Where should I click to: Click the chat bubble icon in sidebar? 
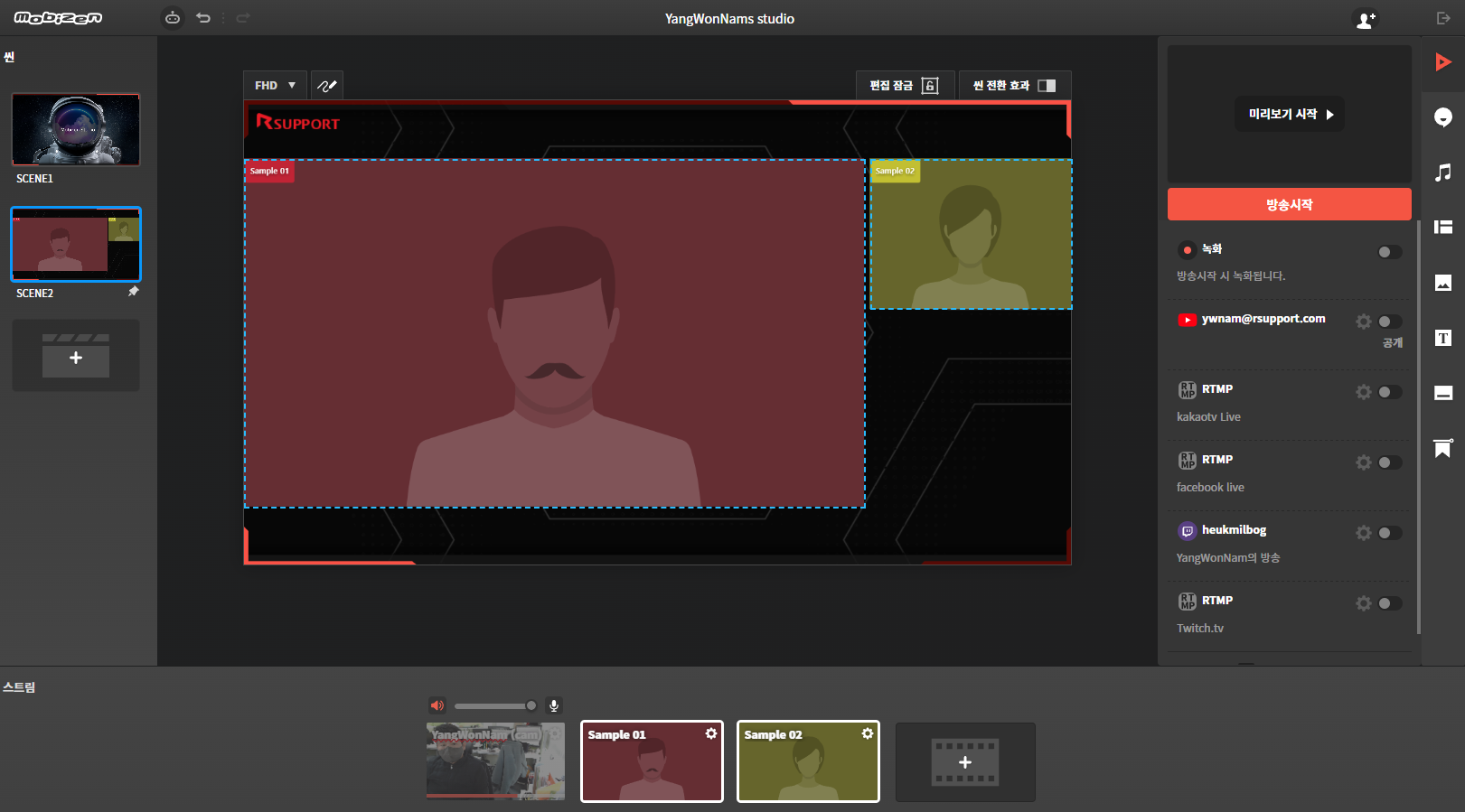(1443, 117)
